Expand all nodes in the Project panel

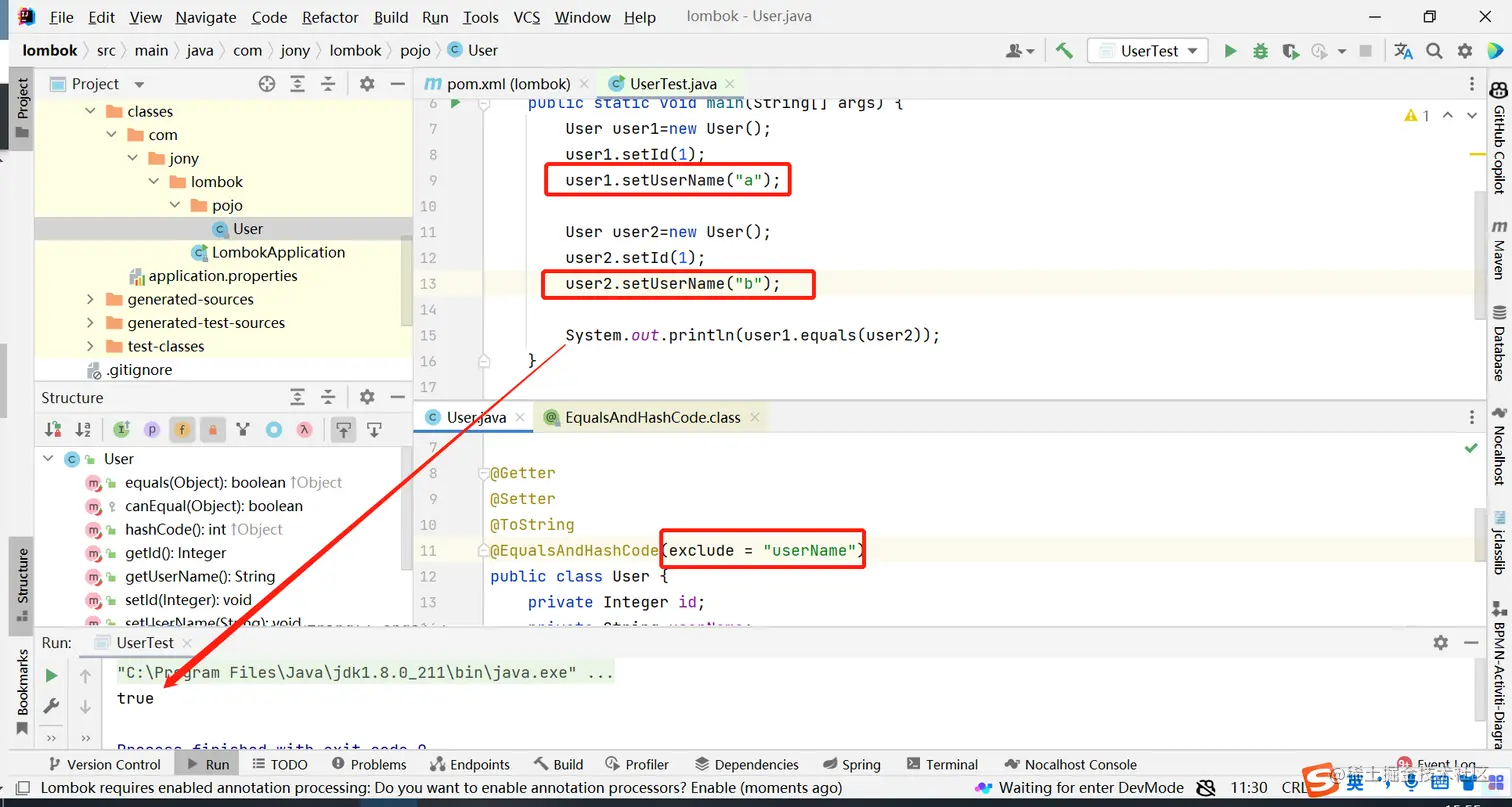click(x=297, y=84)
